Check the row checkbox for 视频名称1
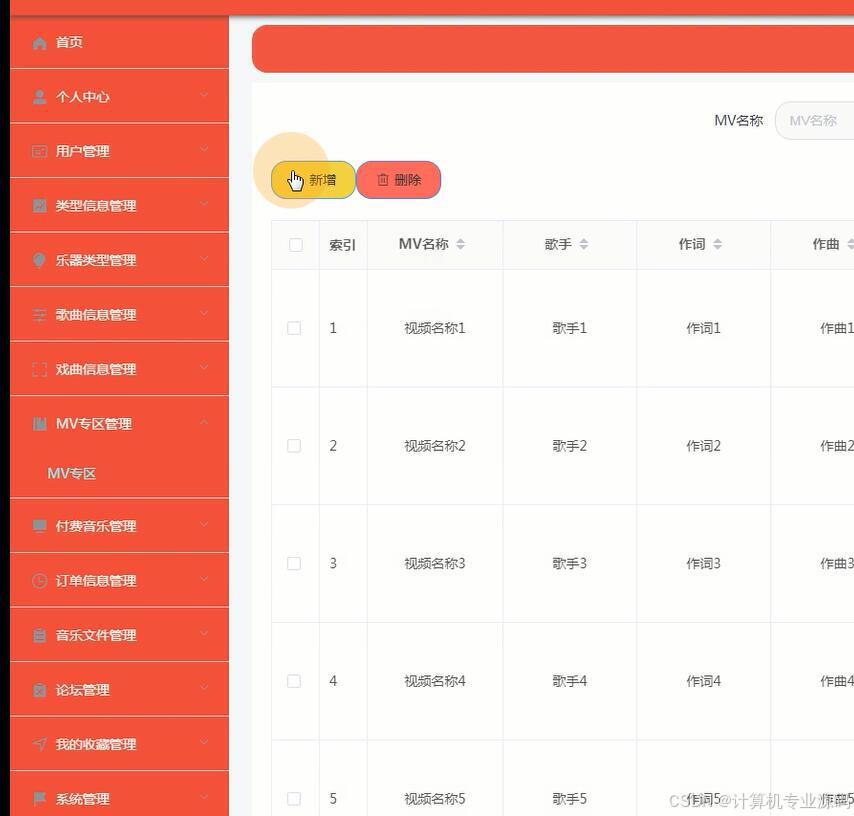 (294, 327)
